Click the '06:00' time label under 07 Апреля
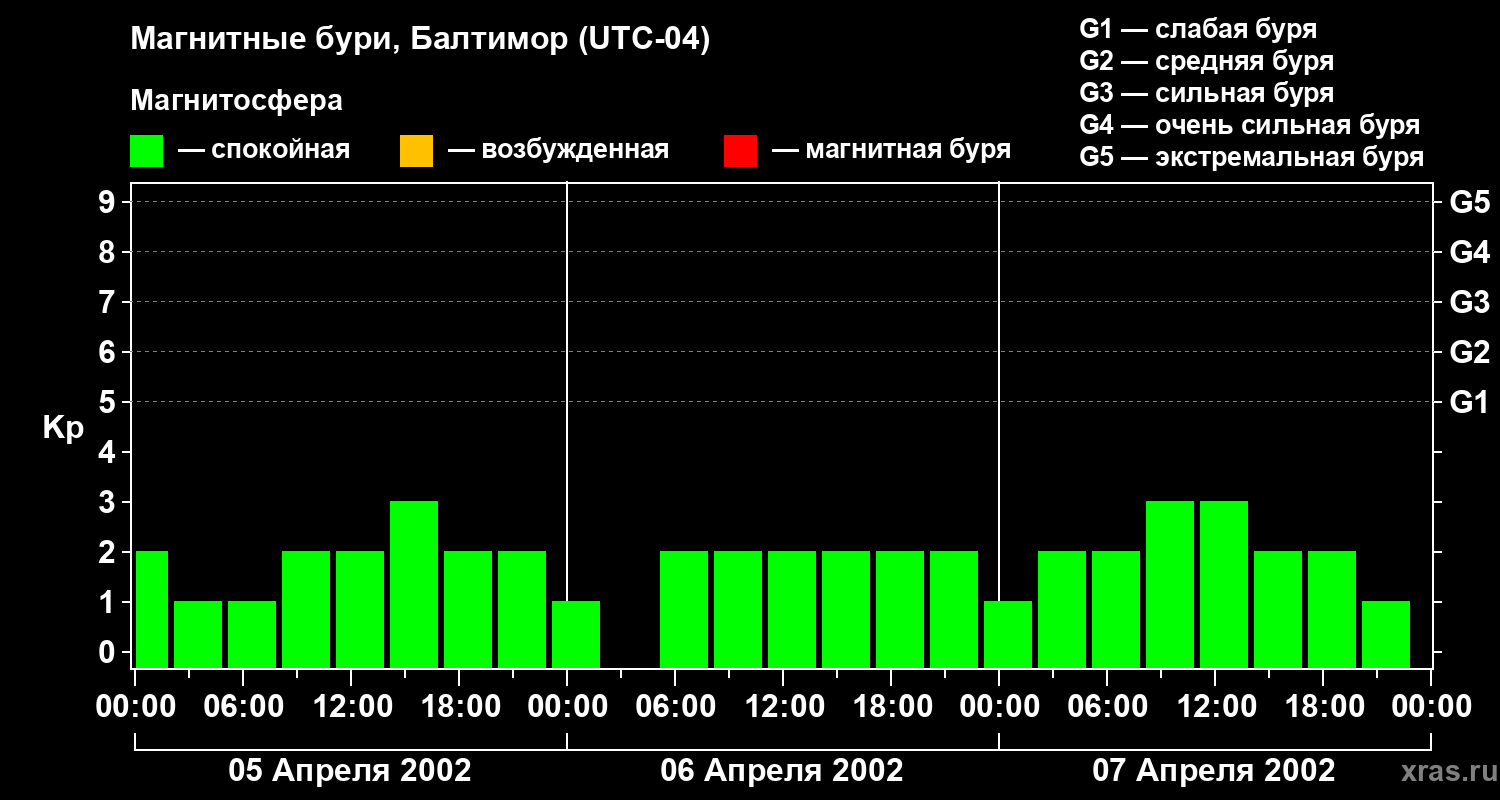This screenshot has height=800, width=1500. [1107, 707]
